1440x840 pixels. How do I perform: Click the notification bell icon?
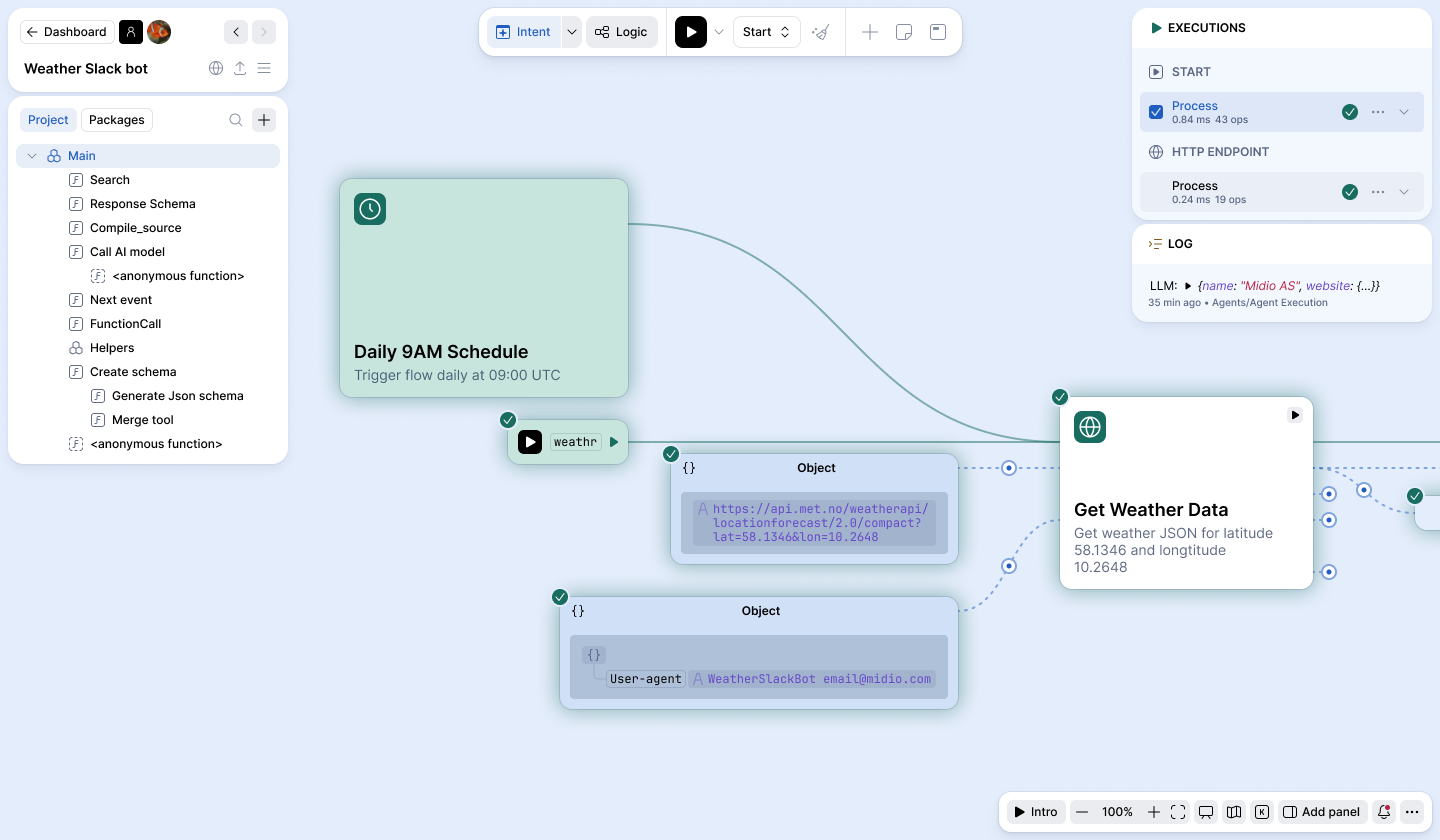click(x=1384, y=812)
